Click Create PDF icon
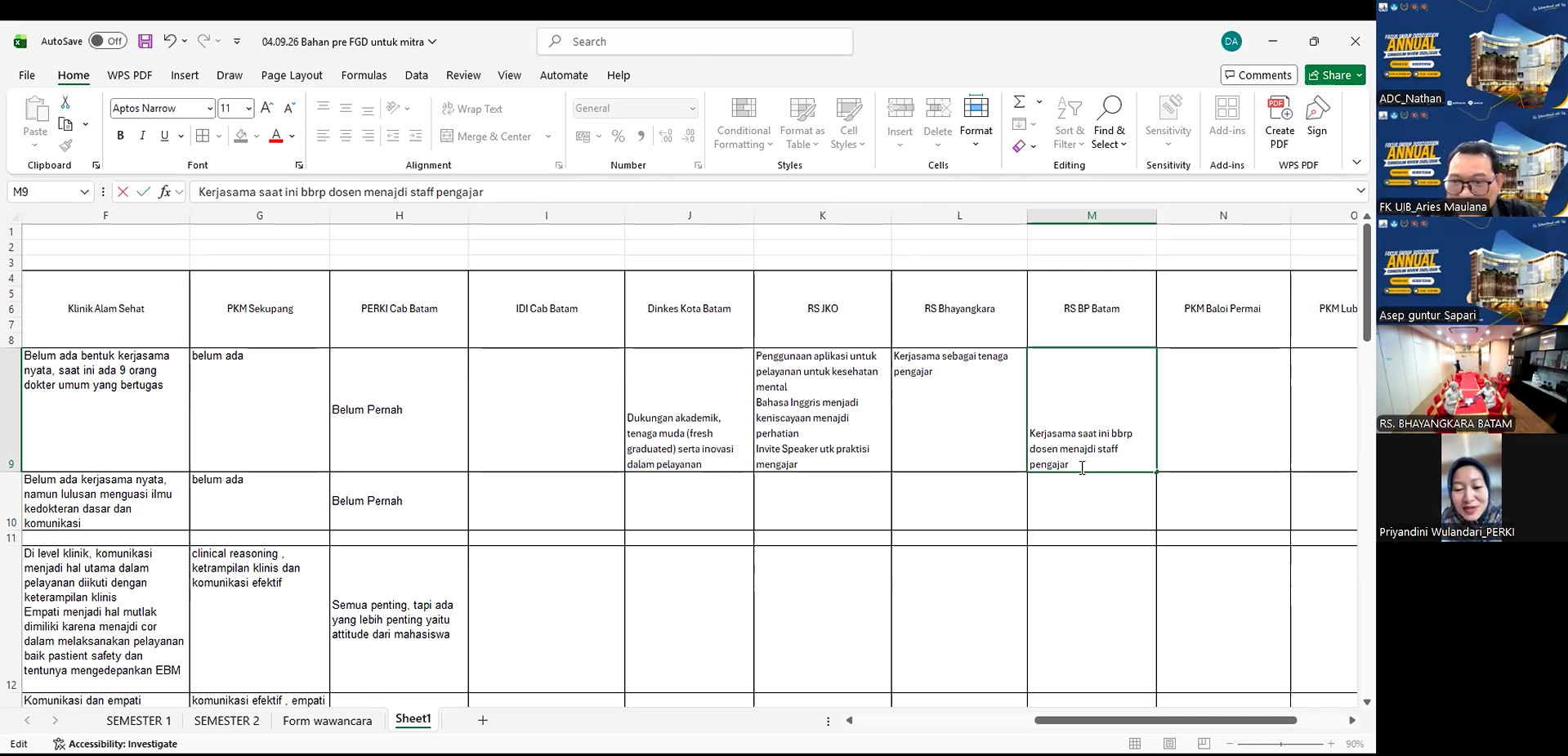This screenshot has width=1568, height=756. tap(1279, 123)
